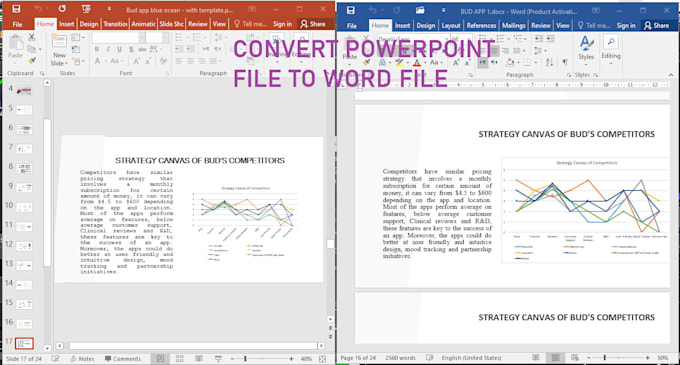The image size is (680, 365).
Task: Open PowerPoint Slide Sorter view
Action: coord(180,359)
